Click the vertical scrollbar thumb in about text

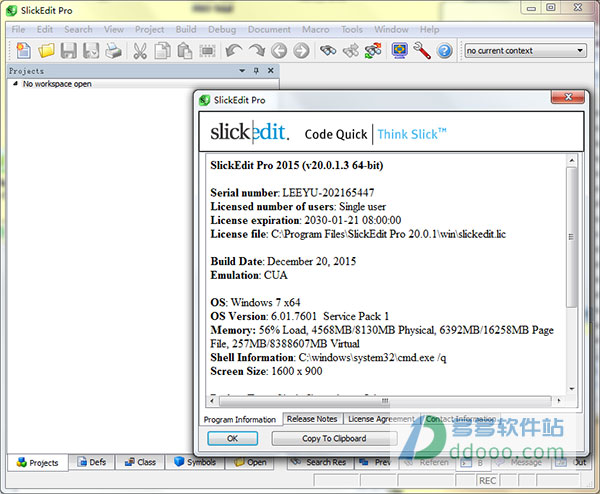pos(572,237)
